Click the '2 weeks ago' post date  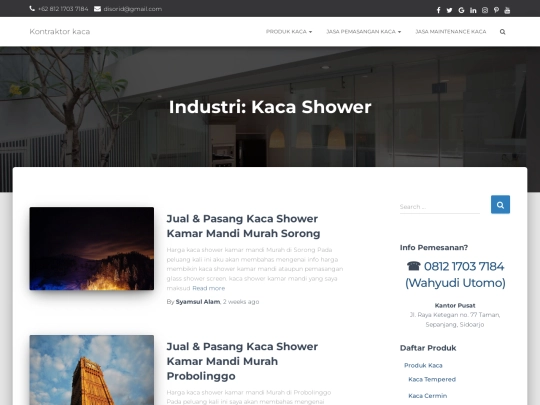[x=241, y=302]
